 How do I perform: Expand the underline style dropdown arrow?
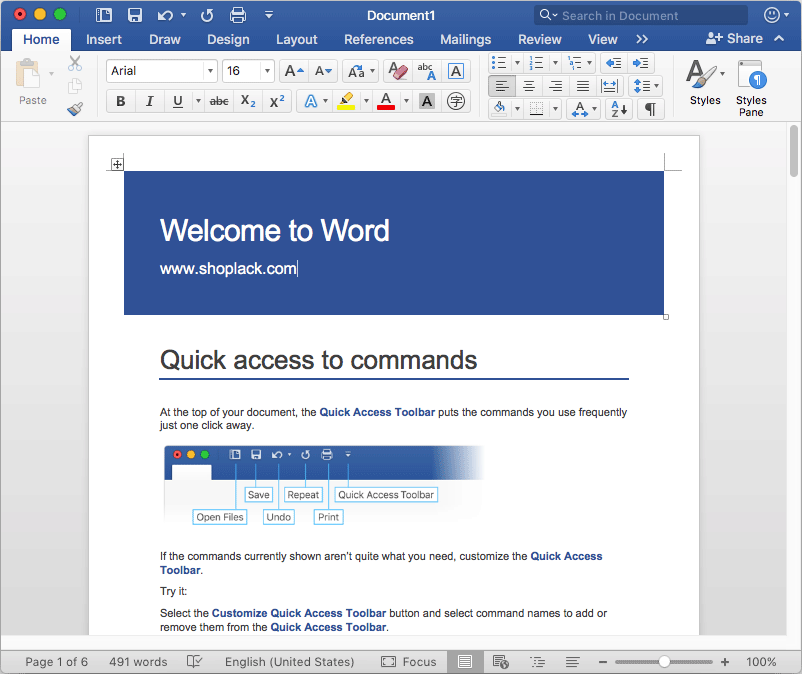198,101
